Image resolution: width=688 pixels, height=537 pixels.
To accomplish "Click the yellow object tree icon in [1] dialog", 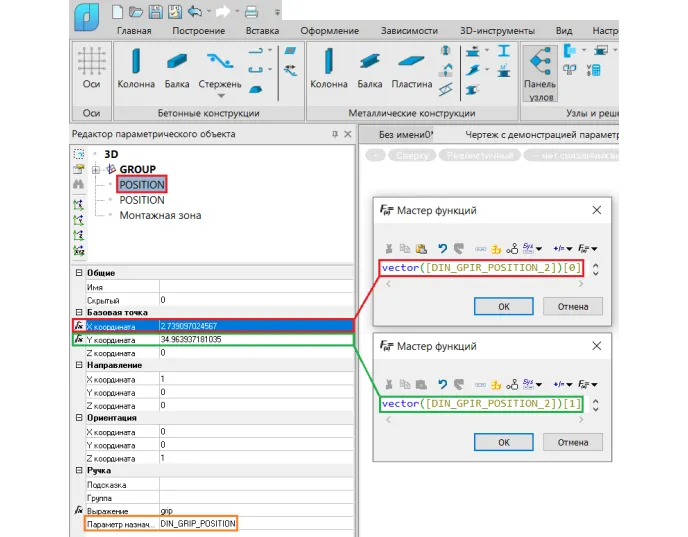I will click(x=496, y=385).
